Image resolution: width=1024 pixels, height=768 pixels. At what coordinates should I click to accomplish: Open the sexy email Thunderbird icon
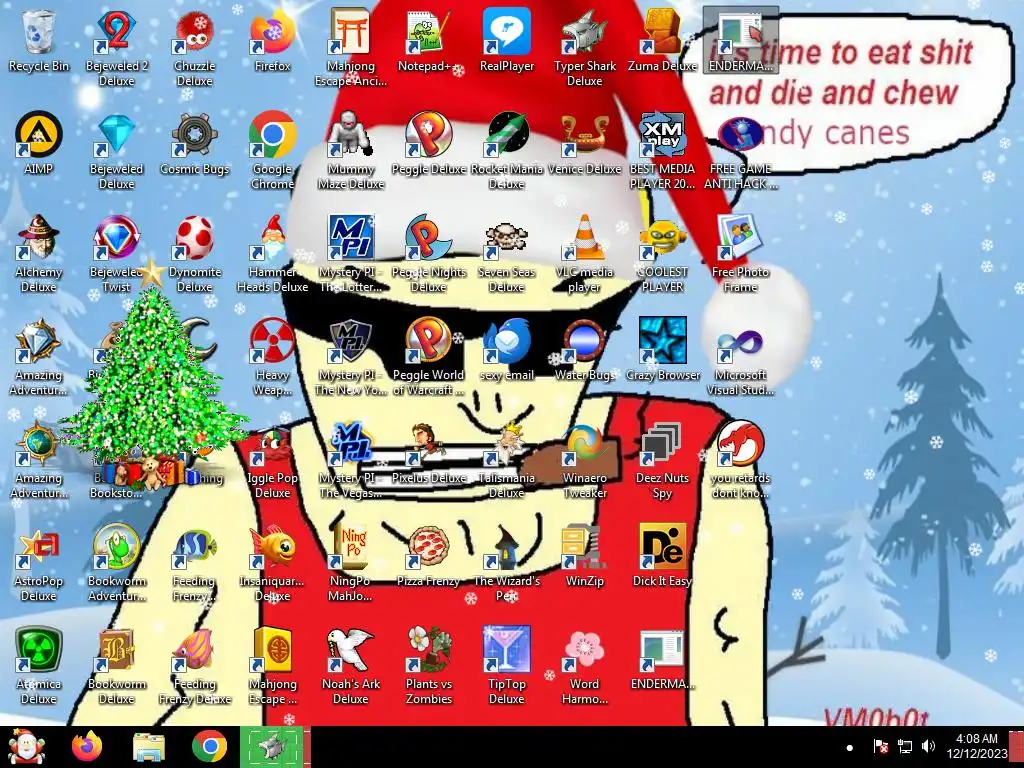(x=507, y=350)
